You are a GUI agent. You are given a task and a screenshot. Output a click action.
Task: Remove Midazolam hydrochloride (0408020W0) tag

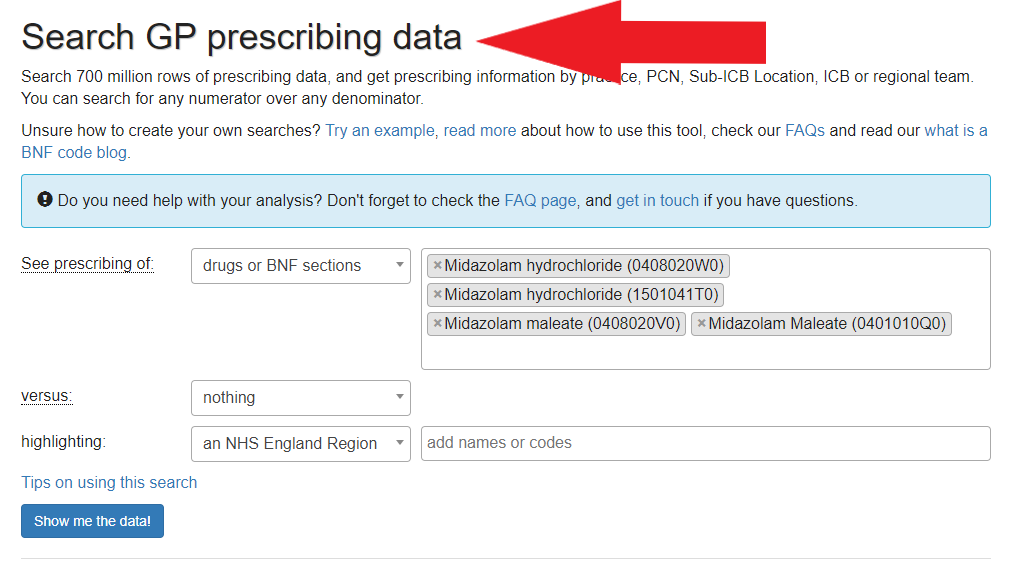pyautogui.click(x=437, y=266)
